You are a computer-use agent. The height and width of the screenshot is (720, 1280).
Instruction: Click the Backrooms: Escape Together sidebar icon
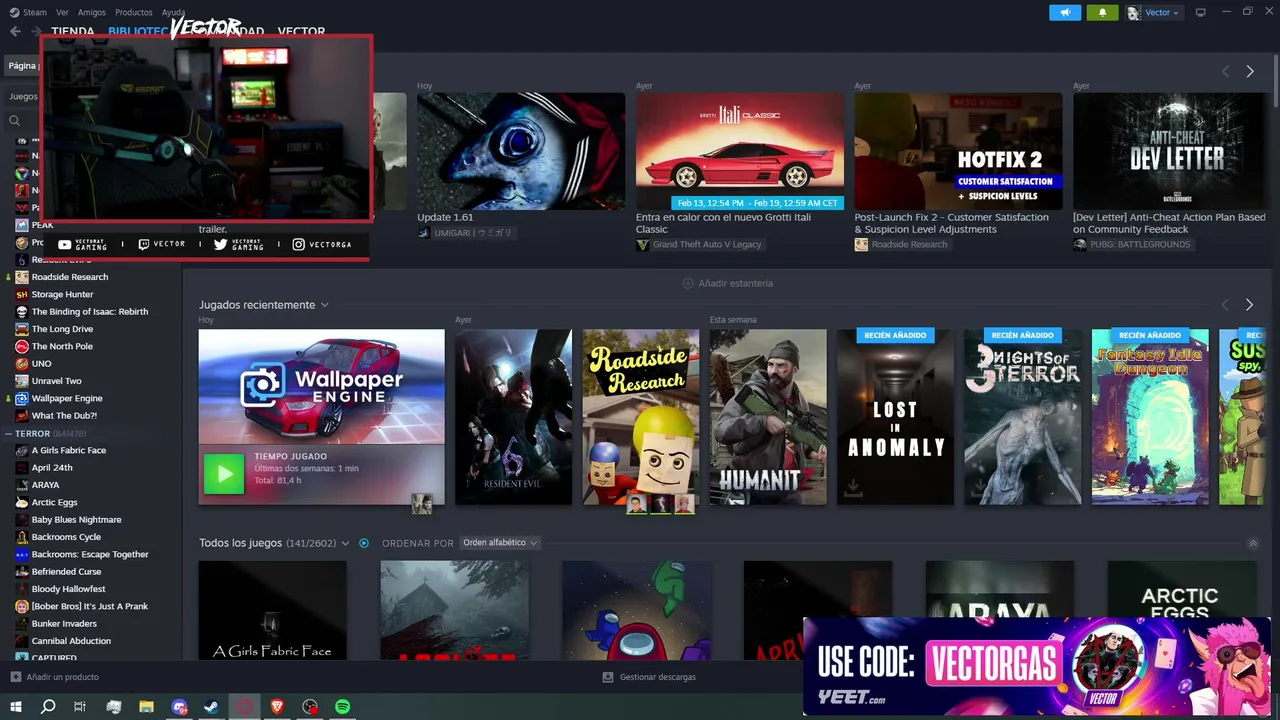pyautogui.click(x=22, y=554)
